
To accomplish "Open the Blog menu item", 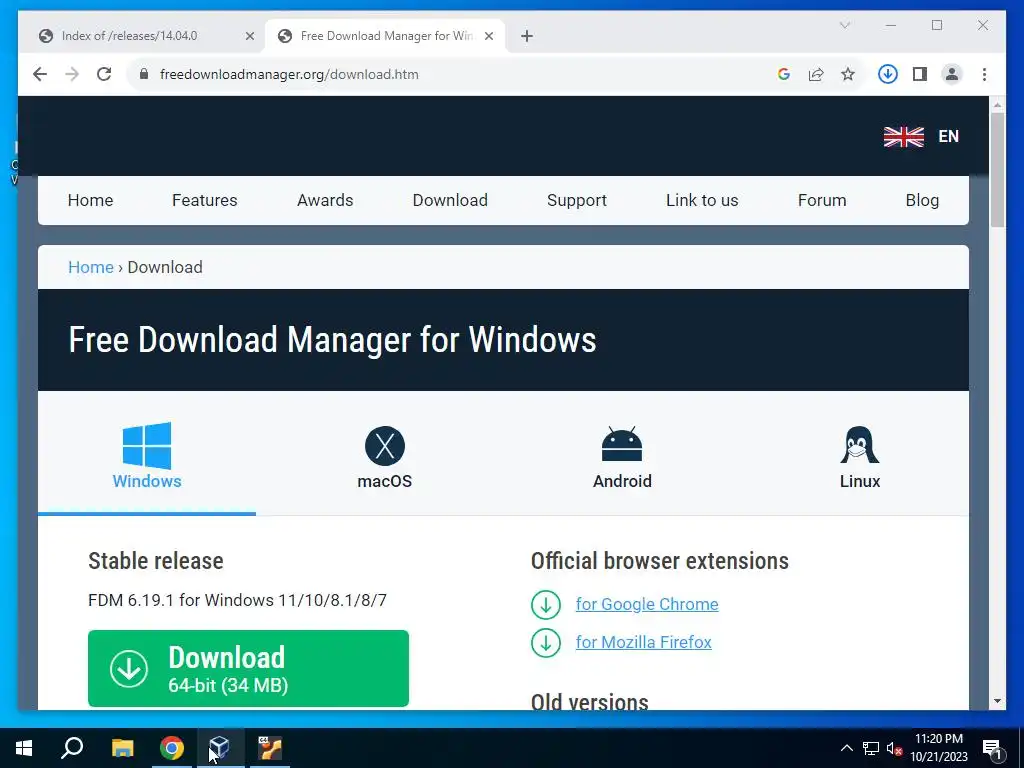I will tap(922, 200).
